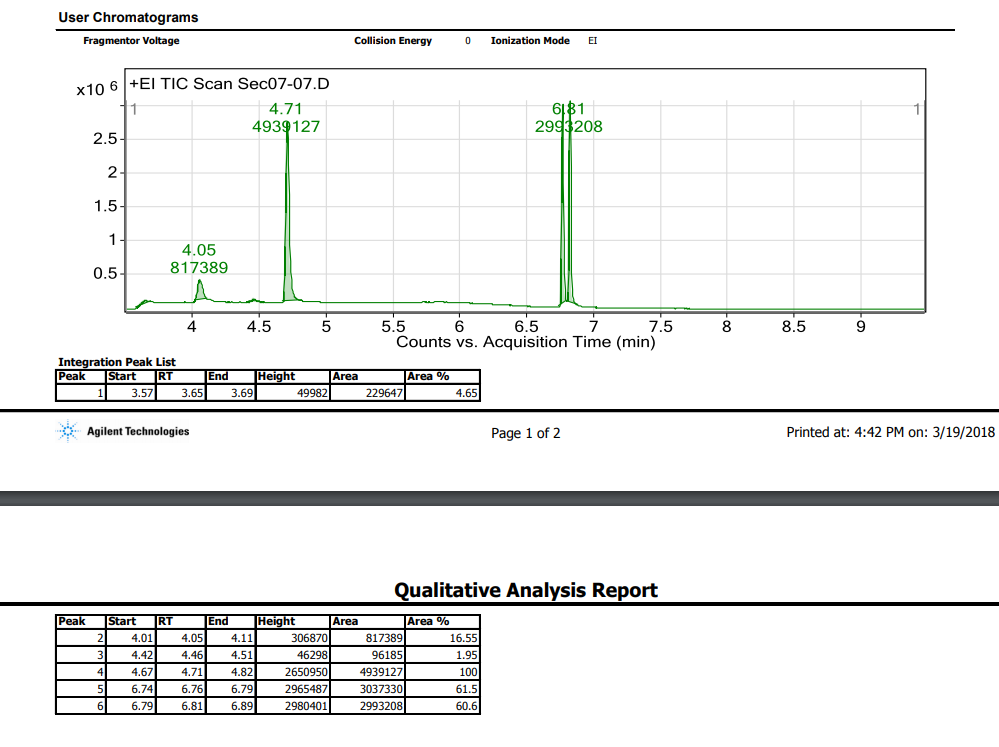Click the Agilent Technologies starburst logo
Image resolution: width=999 pixels, height=747 pixels.
[x=68, y=432]
